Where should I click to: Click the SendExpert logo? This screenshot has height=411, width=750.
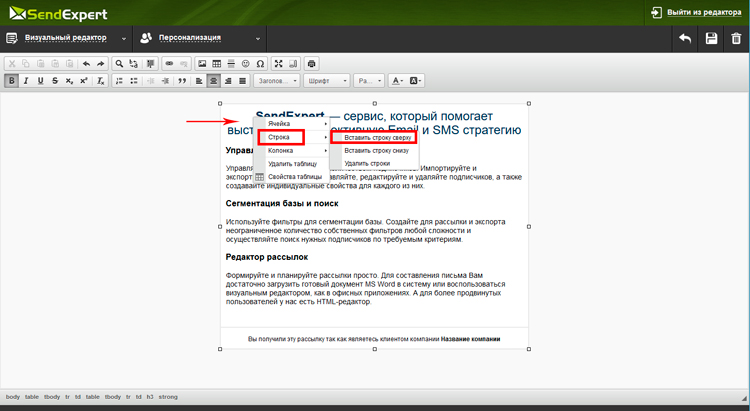pos(58,14)
